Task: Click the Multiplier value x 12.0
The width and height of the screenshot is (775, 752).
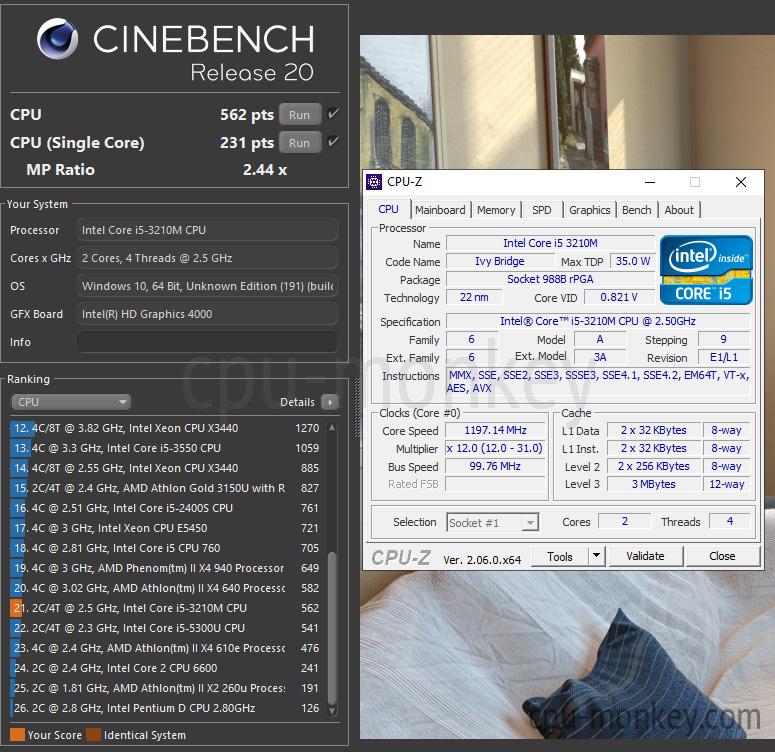Action: (495, 448)
